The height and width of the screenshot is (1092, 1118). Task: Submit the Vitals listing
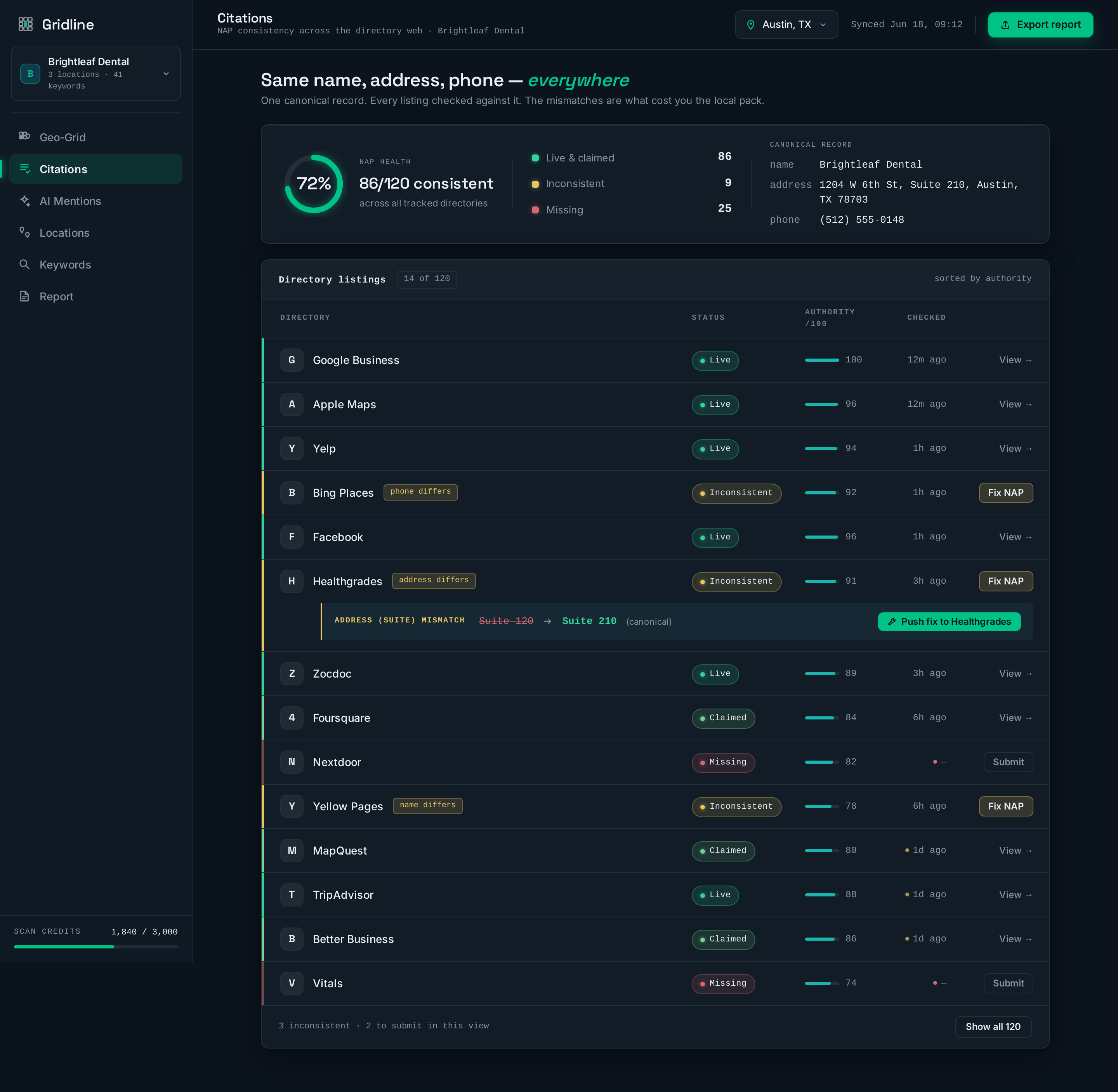1008,983
